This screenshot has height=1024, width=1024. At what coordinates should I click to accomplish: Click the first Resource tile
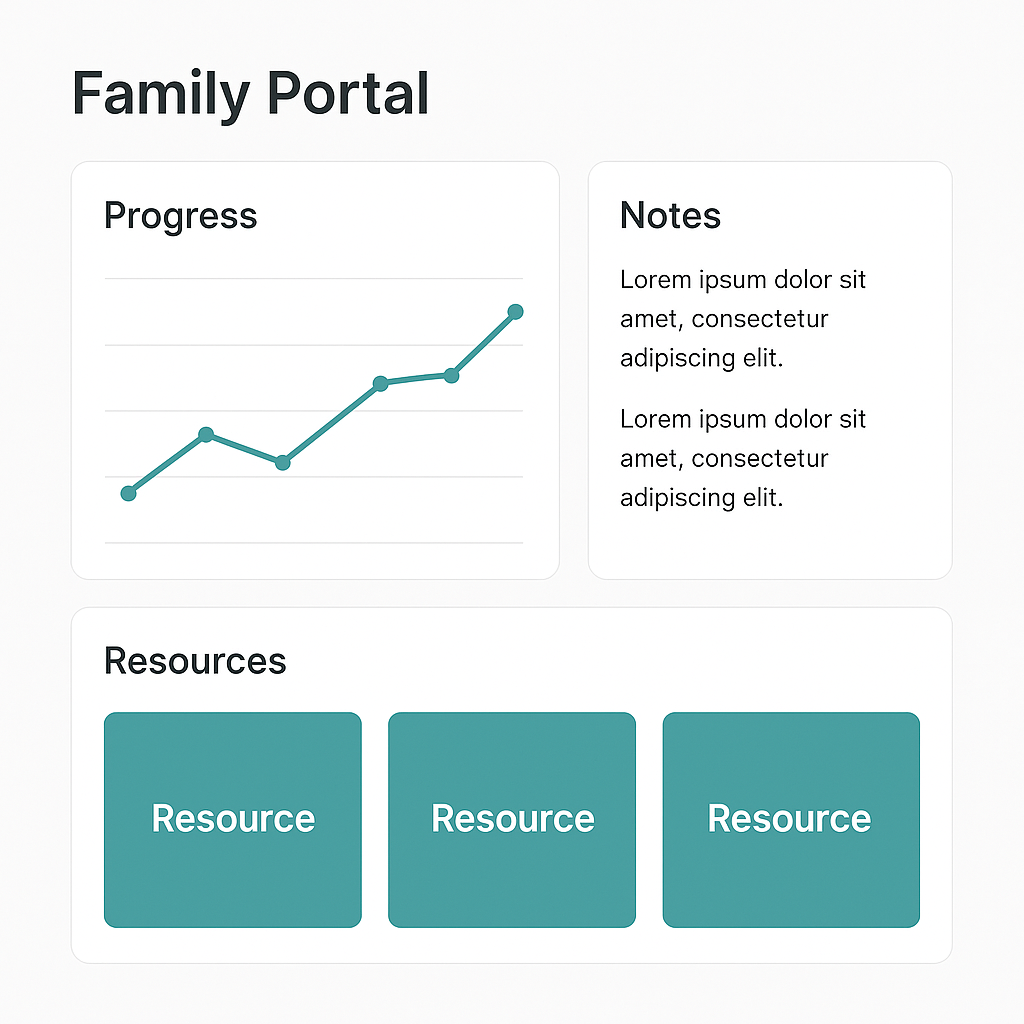coord(232,818)
